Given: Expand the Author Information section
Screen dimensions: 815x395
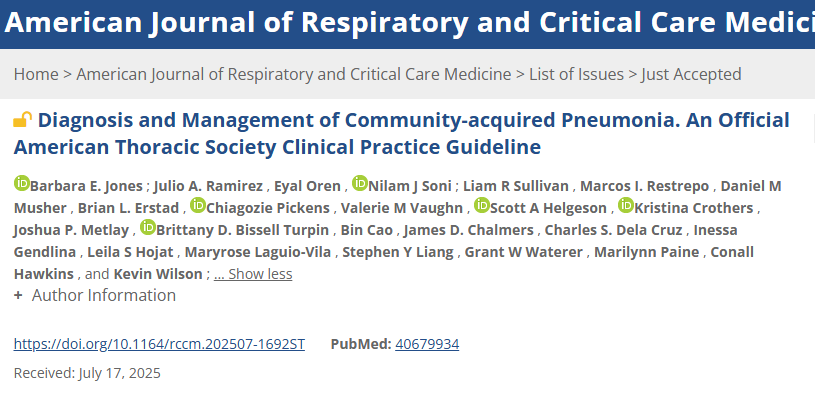Looking at the screenshot, I should (x=95, y=295).
